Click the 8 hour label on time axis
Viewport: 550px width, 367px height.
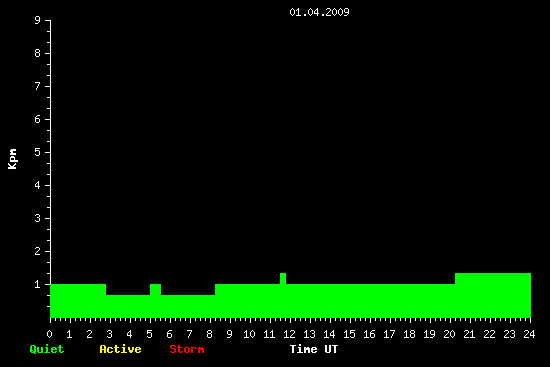coord(209,334)
